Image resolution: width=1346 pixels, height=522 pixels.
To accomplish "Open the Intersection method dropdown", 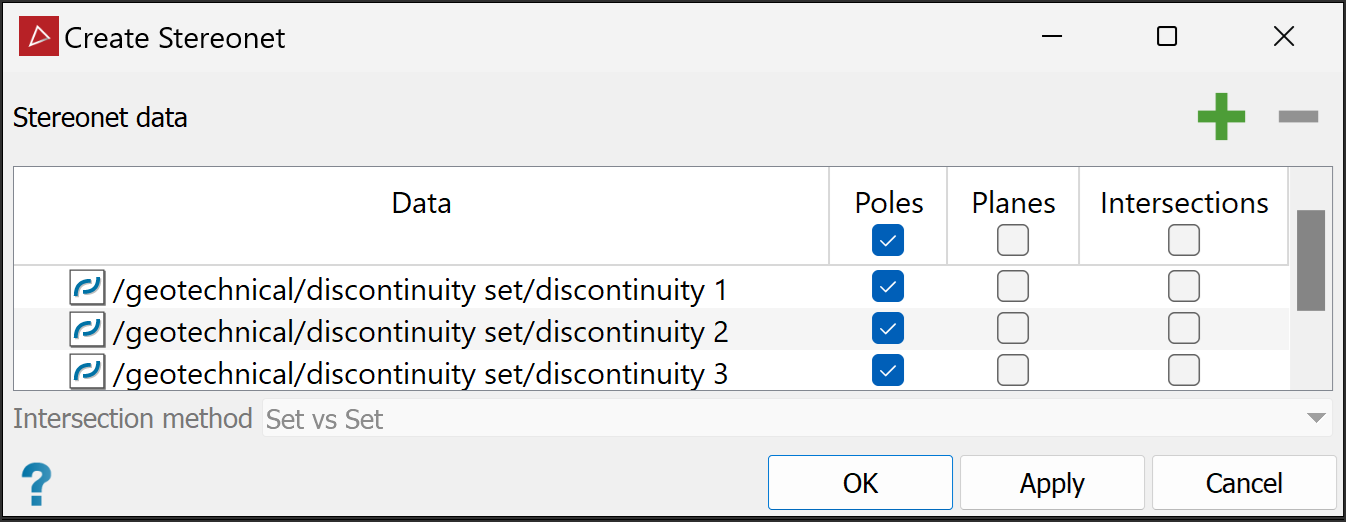I will click(797, 419).
